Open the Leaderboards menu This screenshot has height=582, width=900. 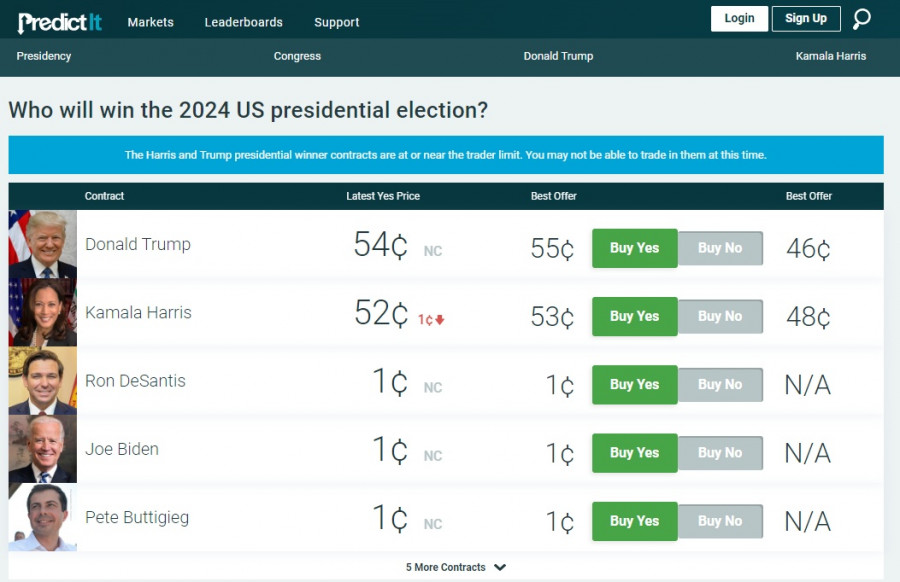click(x=243, y=22)
